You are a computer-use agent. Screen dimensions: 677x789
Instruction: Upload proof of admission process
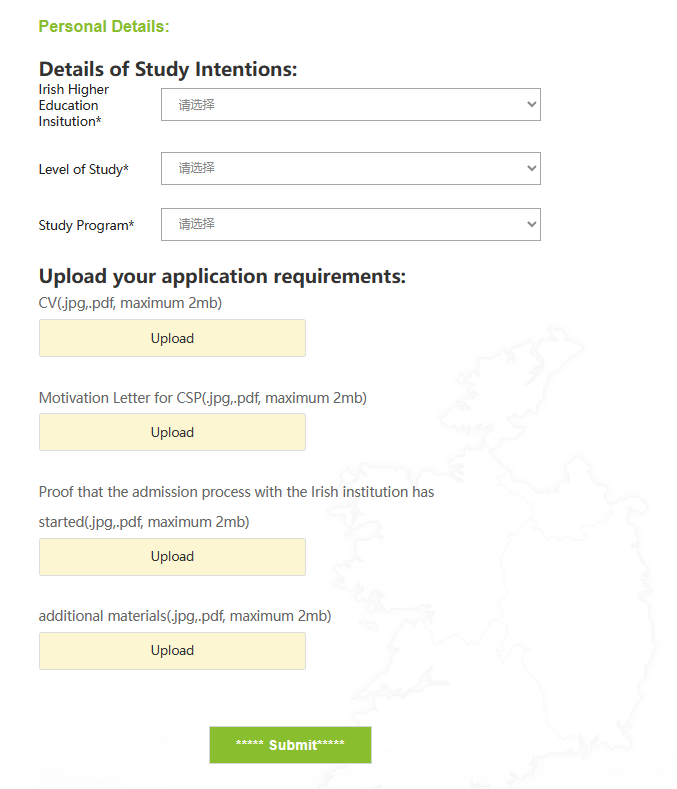click(172, 556)
